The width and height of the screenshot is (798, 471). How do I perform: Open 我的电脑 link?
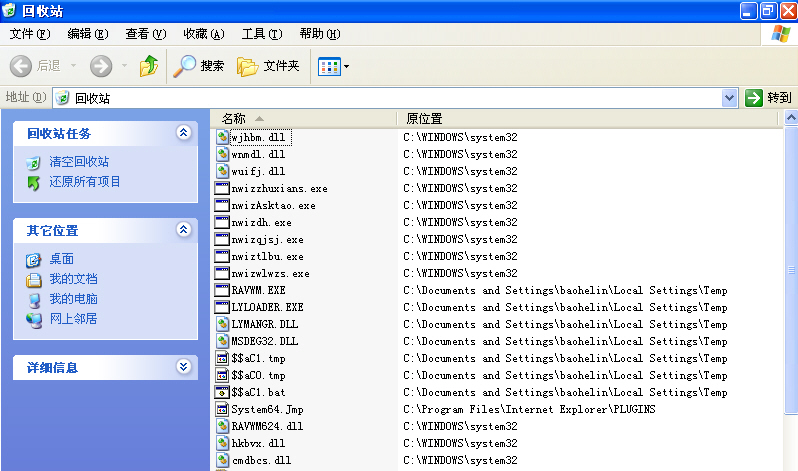(73, 299)
